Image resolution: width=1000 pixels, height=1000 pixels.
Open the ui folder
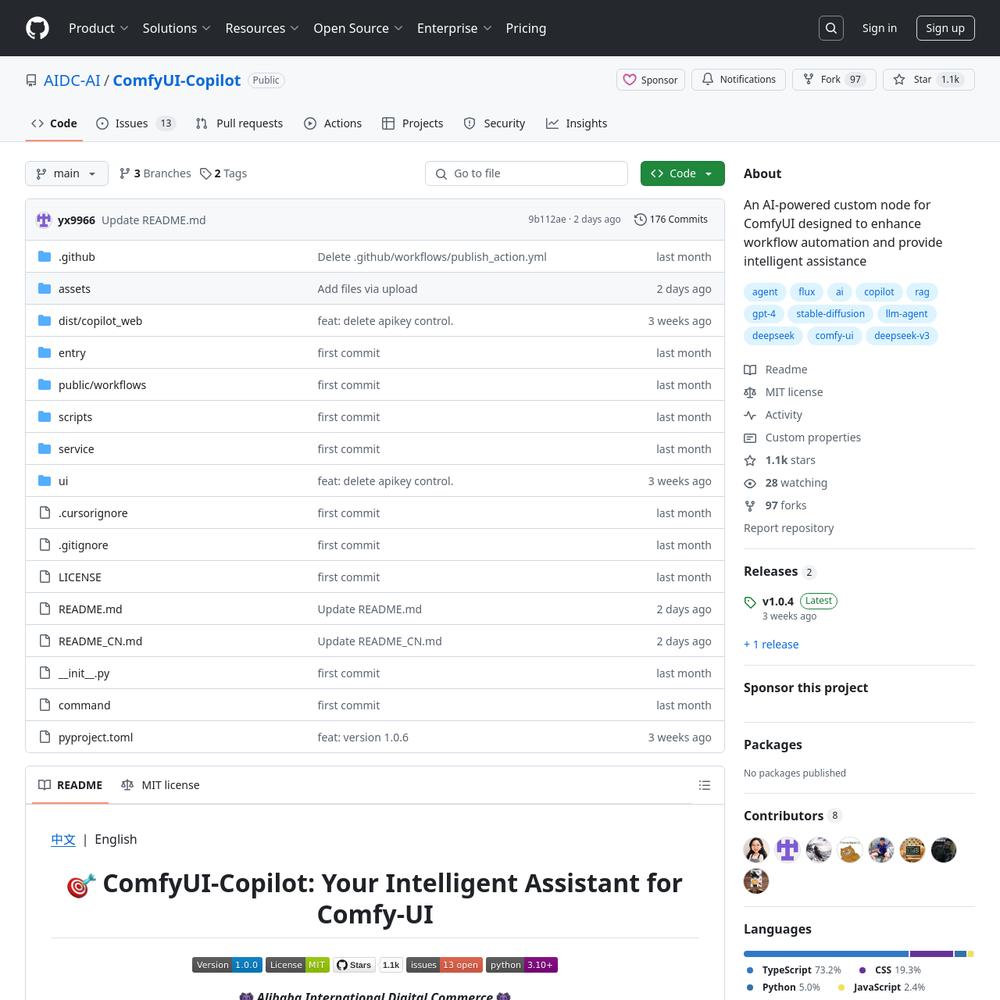(x=63, y=481)
